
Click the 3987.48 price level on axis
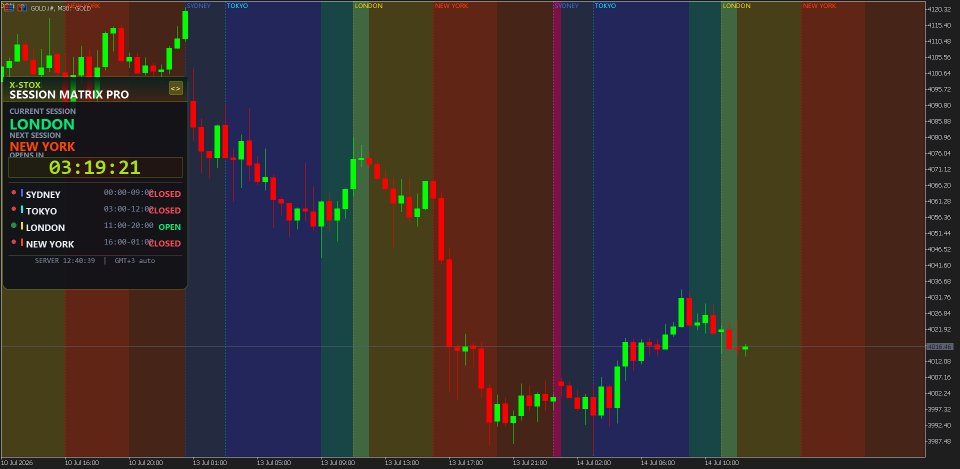tap(939, 441)
